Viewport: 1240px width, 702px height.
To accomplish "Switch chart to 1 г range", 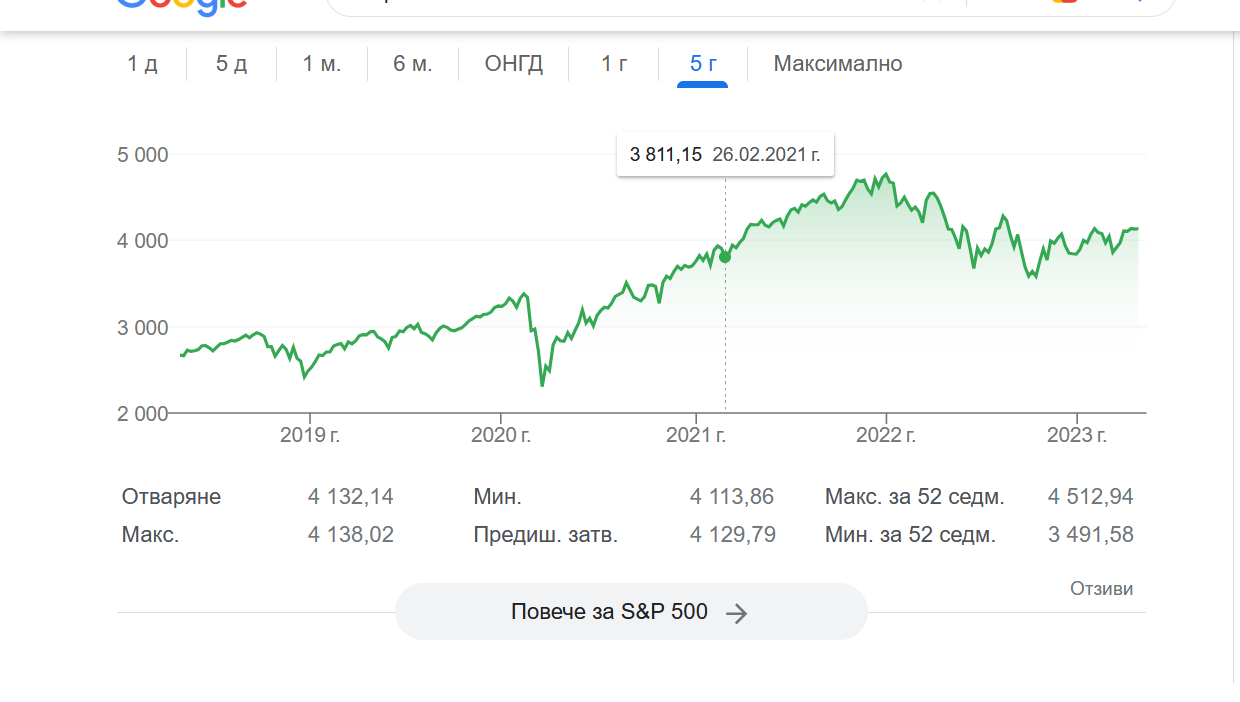I will (x=614, y=64).
